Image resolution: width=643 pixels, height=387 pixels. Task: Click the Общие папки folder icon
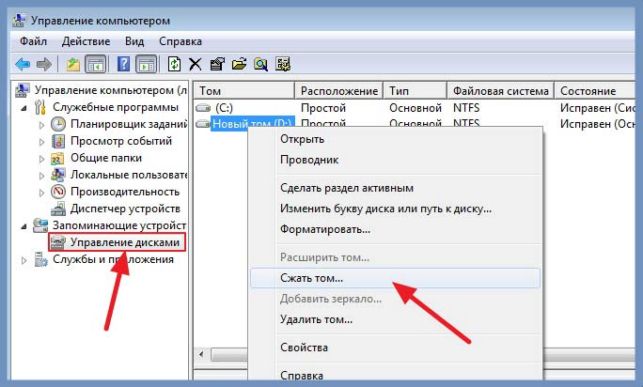(x=57, y=158)
